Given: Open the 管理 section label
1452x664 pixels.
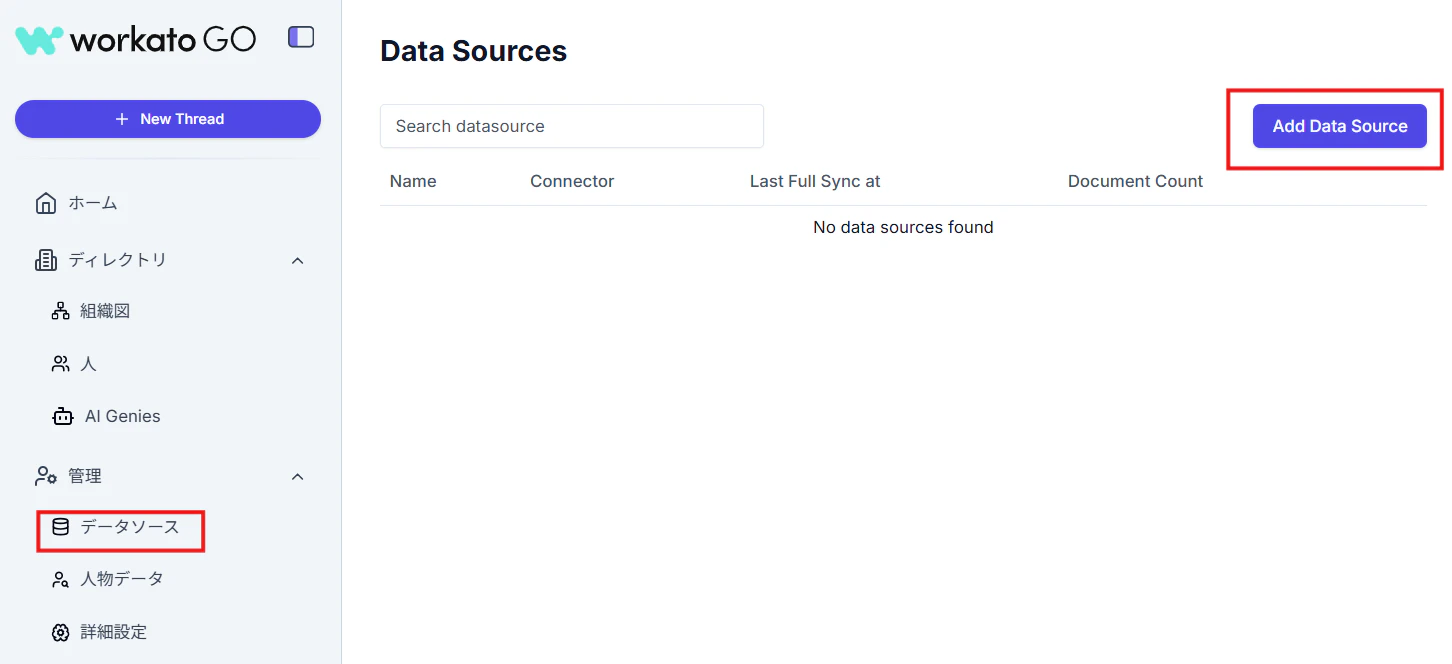Looking at the screenshot, I should point(85,476).
